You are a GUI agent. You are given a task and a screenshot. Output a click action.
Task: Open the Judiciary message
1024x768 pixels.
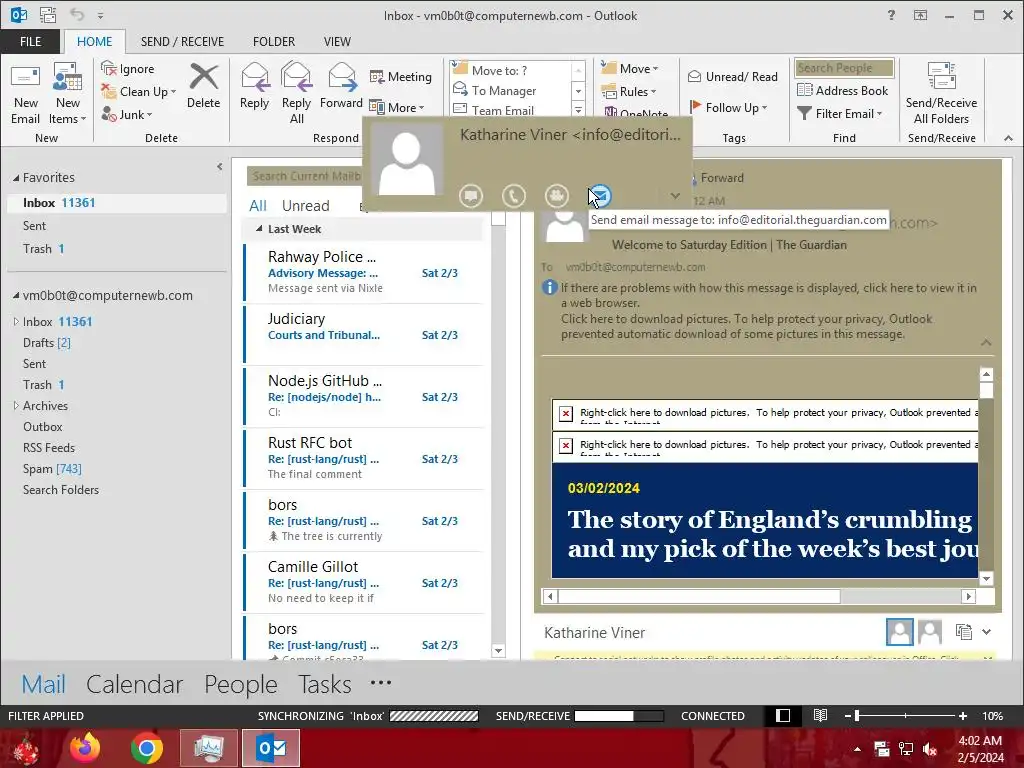pos(363,334)
